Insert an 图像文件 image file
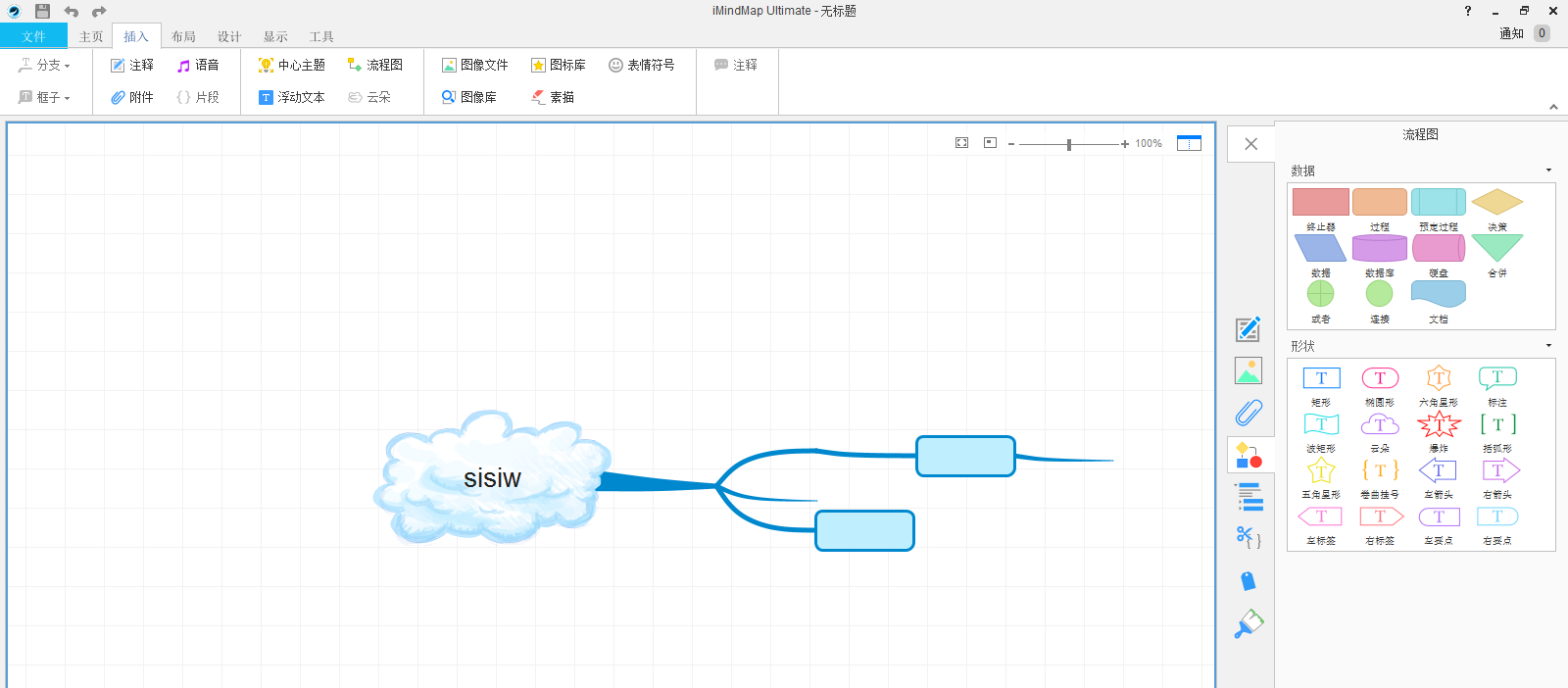Screen dimensions: 1568x688 pos(475,65)
